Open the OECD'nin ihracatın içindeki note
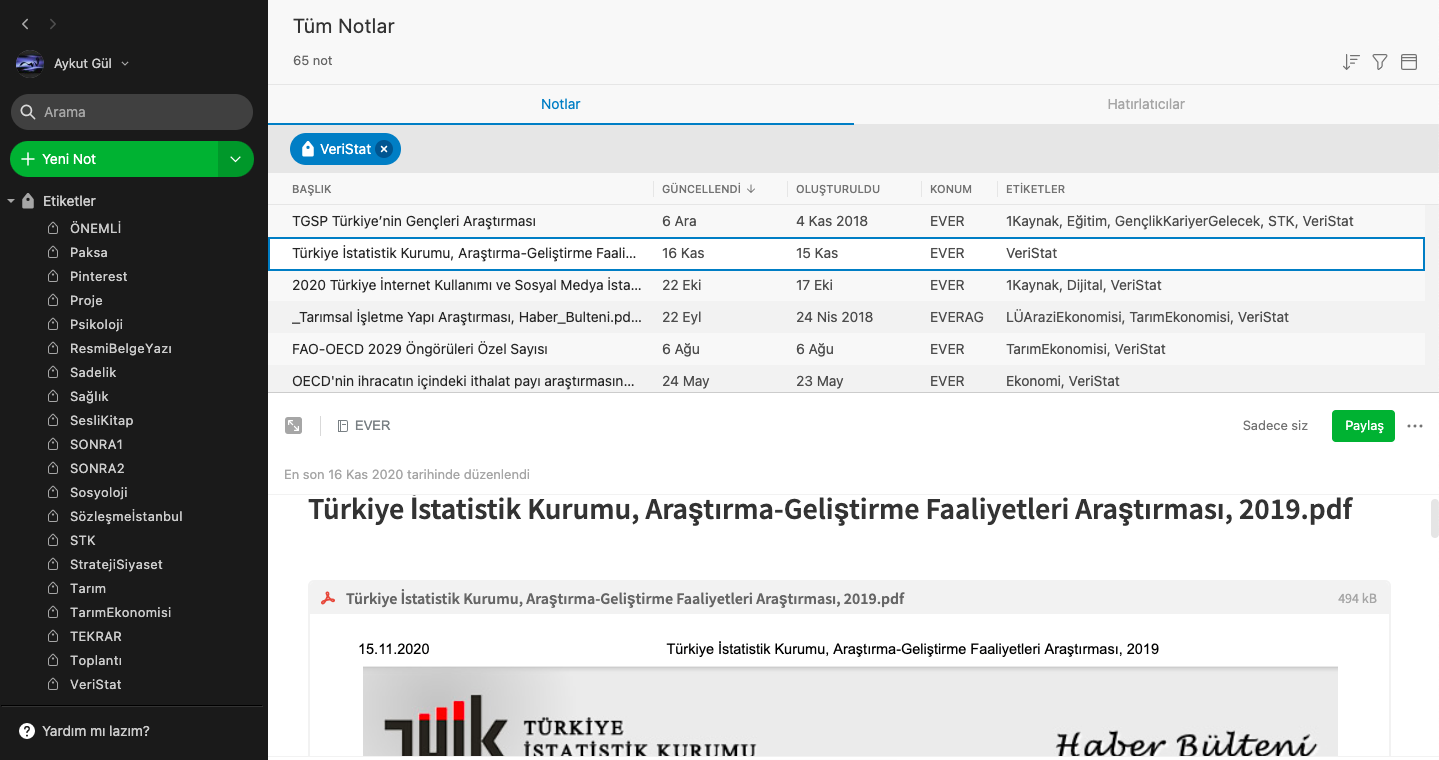Image resolution: width=1439 pixels, height=760 pixels. click(846, 380)
